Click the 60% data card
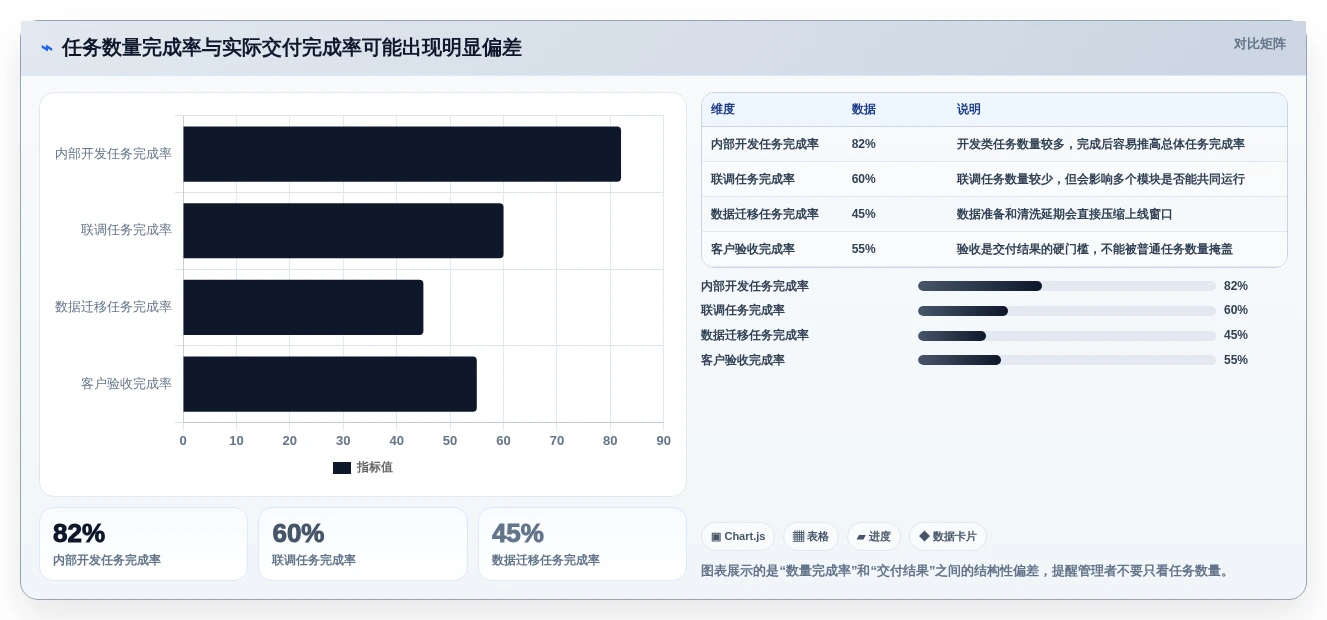Viewport: 1327px width, 620px height. tap(363, 544)
